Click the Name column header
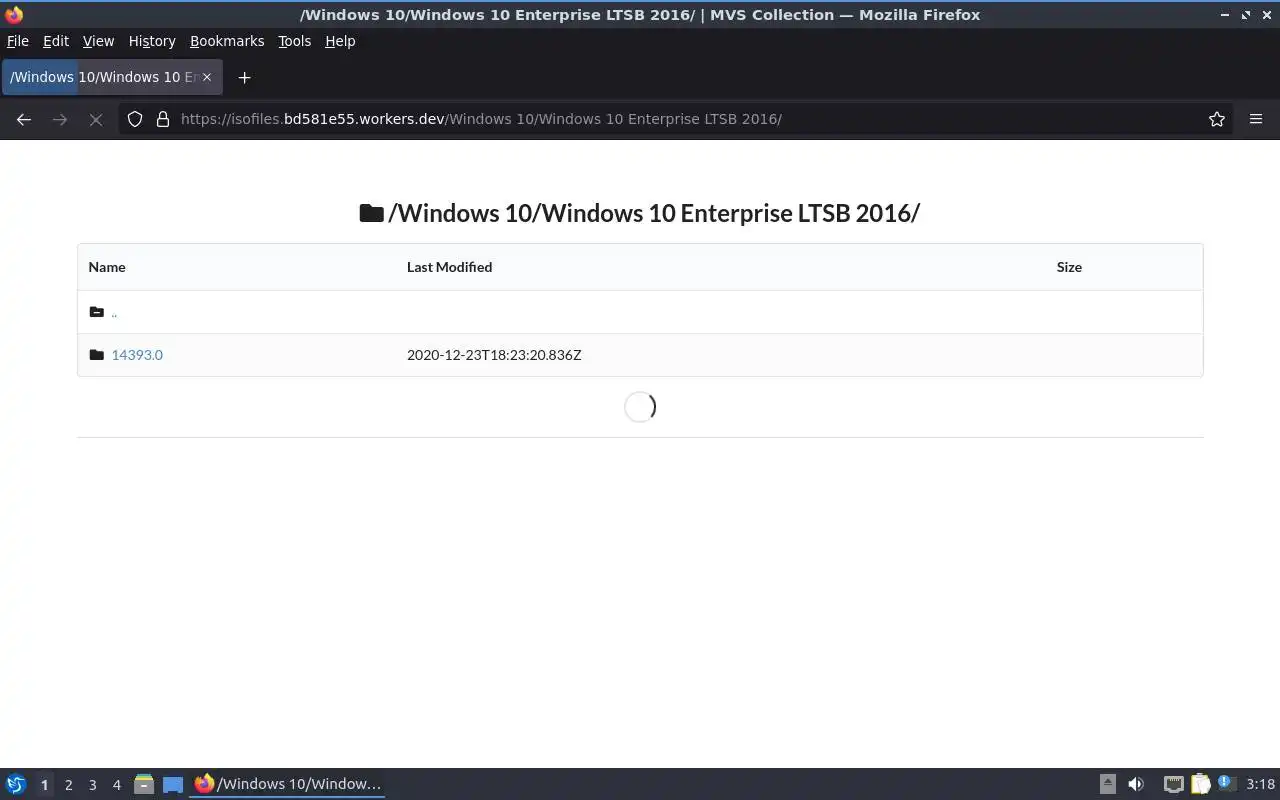1280x800 pixels. point(107,267)
